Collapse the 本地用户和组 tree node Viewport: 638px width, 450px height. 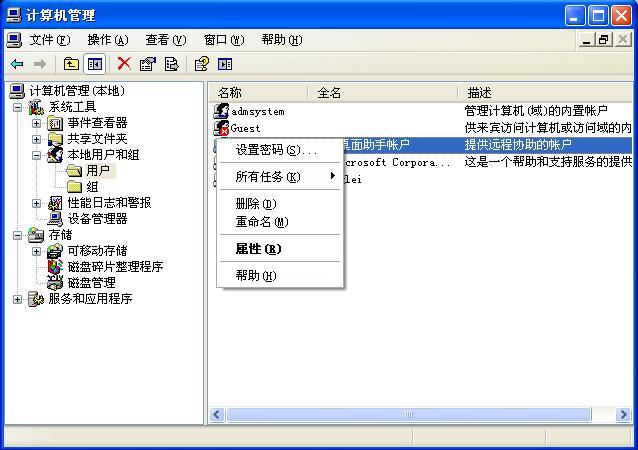(37, 155)
